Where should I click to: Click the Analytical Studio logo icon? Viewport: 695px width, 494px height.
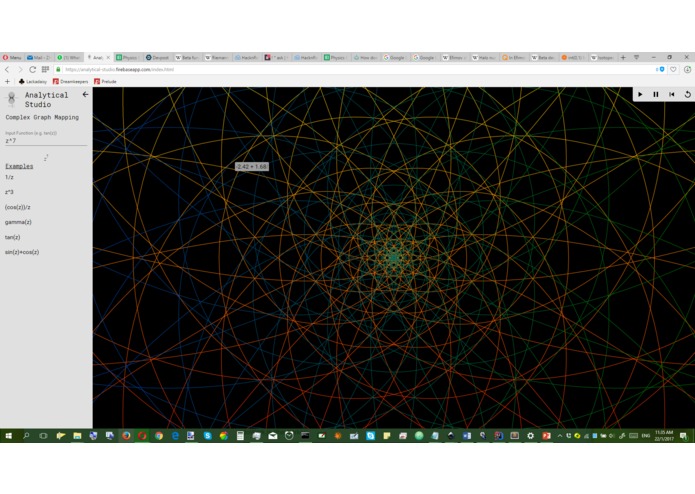coord(12,99)
